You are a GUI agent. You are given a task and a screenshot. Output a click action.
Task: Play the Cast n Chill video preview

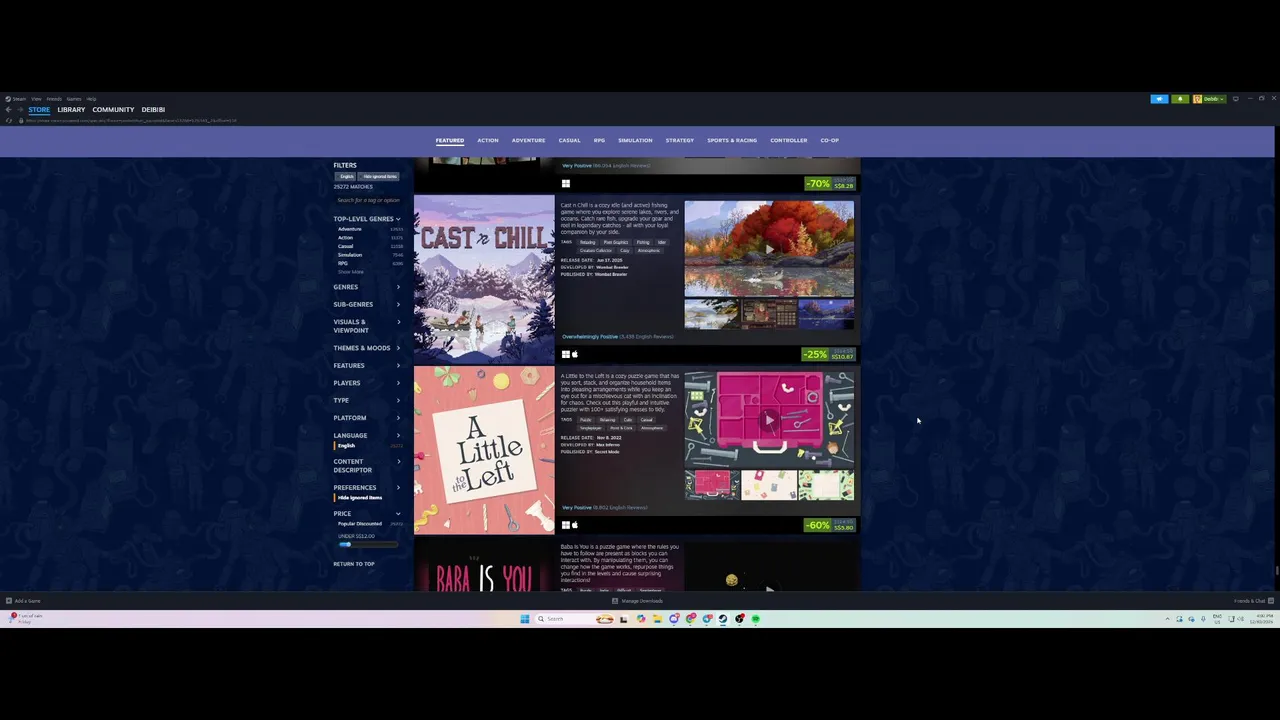pyautogui.click(x=769, y=249)
